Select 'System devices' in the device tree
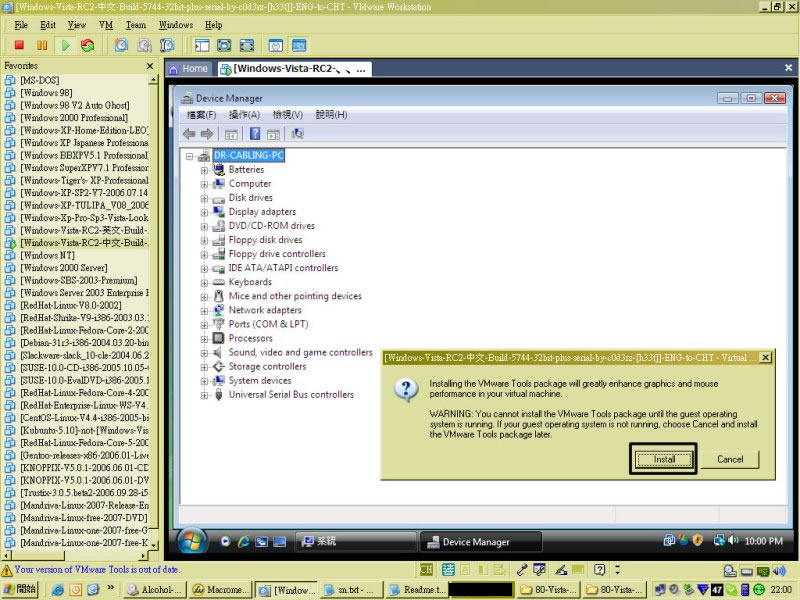 click(260, 381)
